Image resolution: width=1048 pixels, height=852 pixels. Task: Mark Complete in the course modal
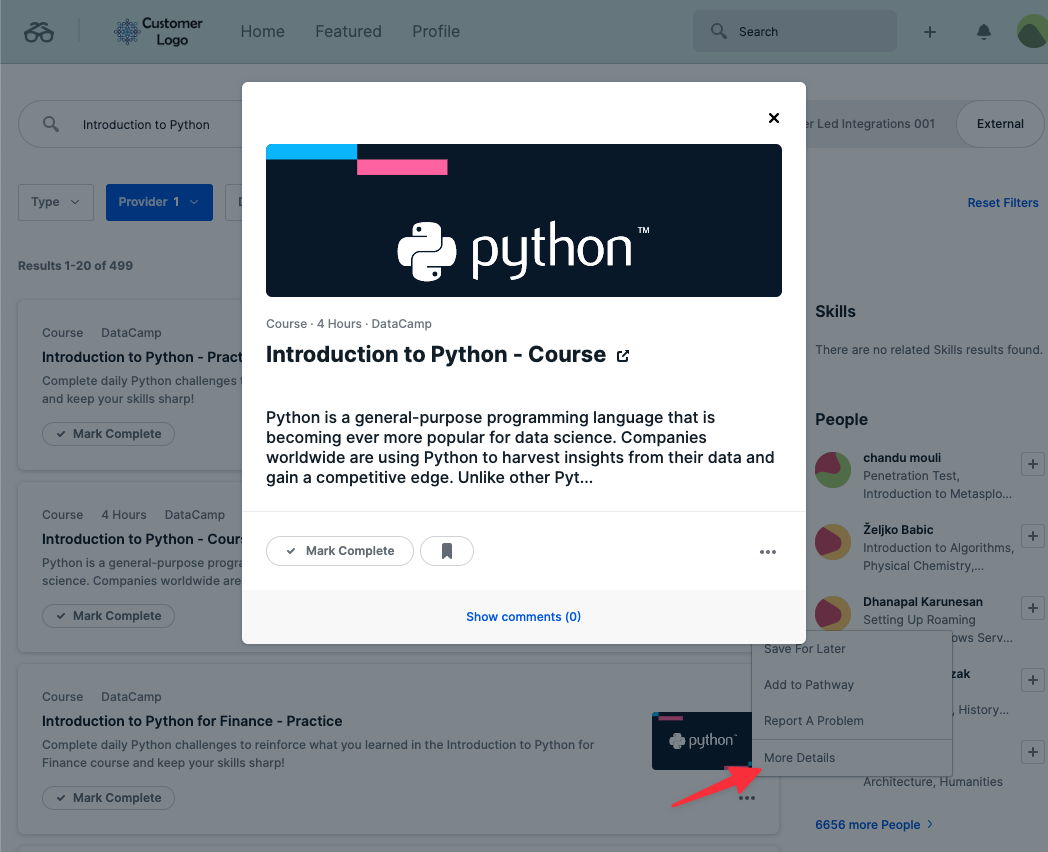coord(340,551)
